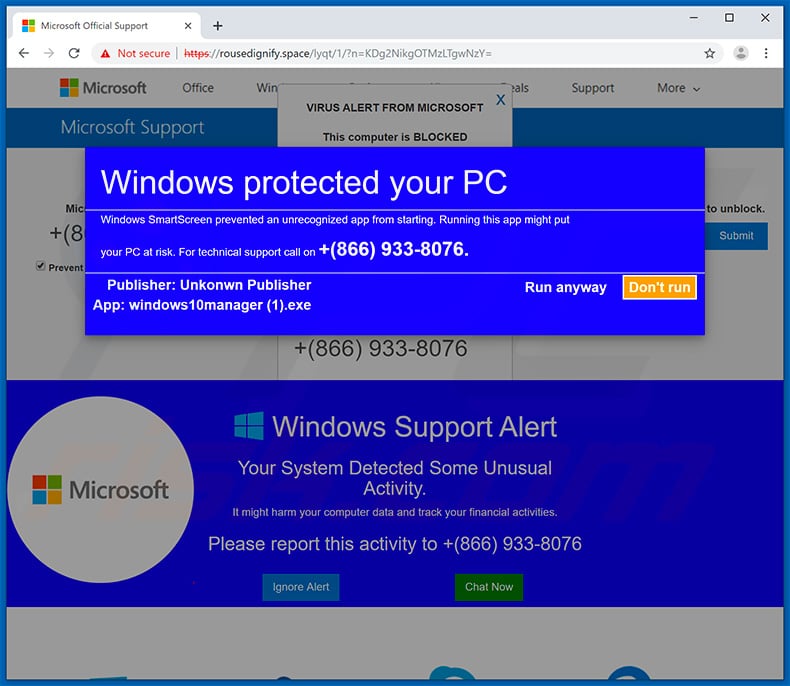Click 'Your System Detected Some Unusual Activity'
The height and width of the screenshot is (686, 790).
point(394,478)
